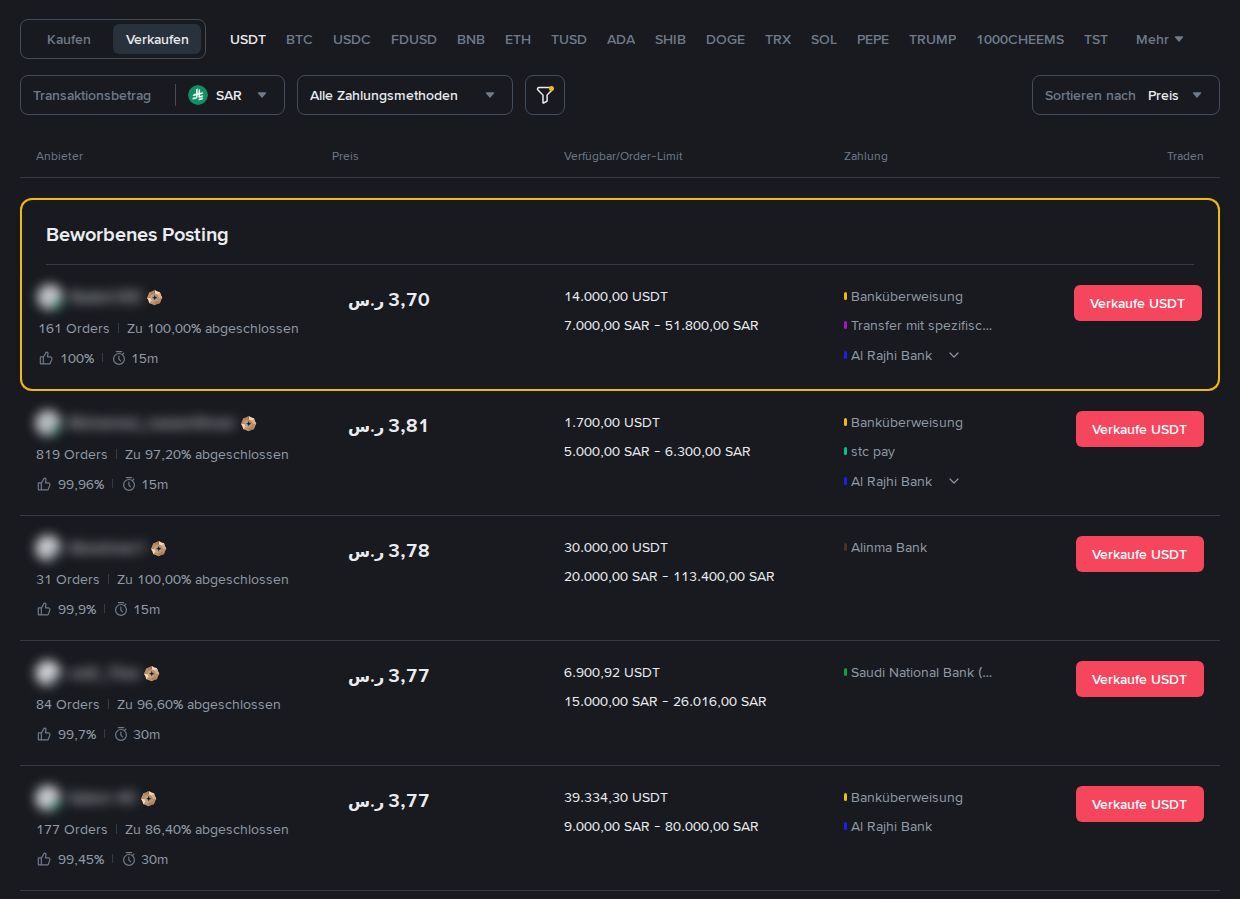This screenshot has height=899, width=1240.
Task: Click merchant badge in 177 Orders row
Action: coord(149,799)
